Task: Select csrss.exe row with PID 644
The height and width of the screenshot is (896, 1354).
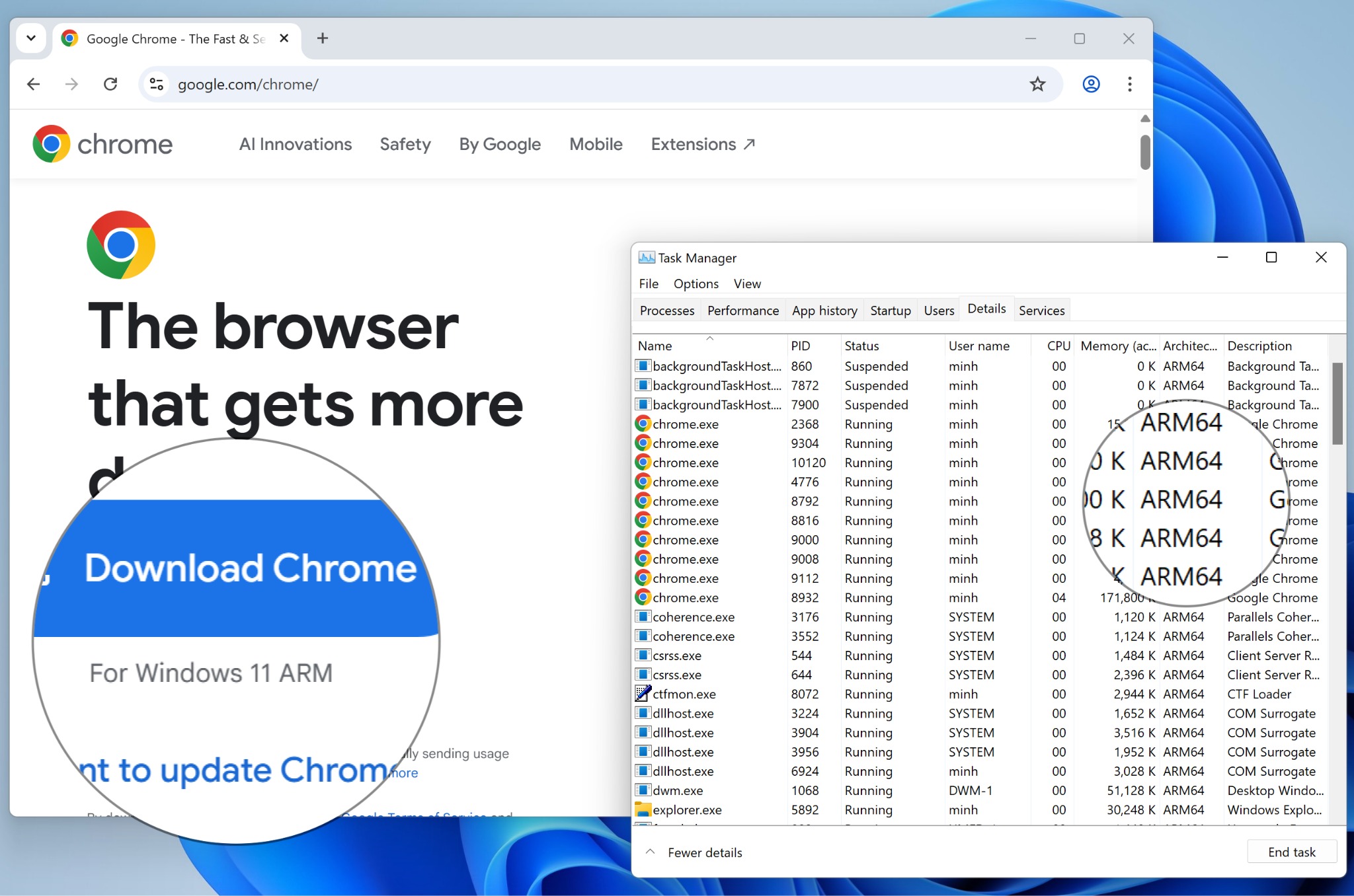Action: (980, 675)
